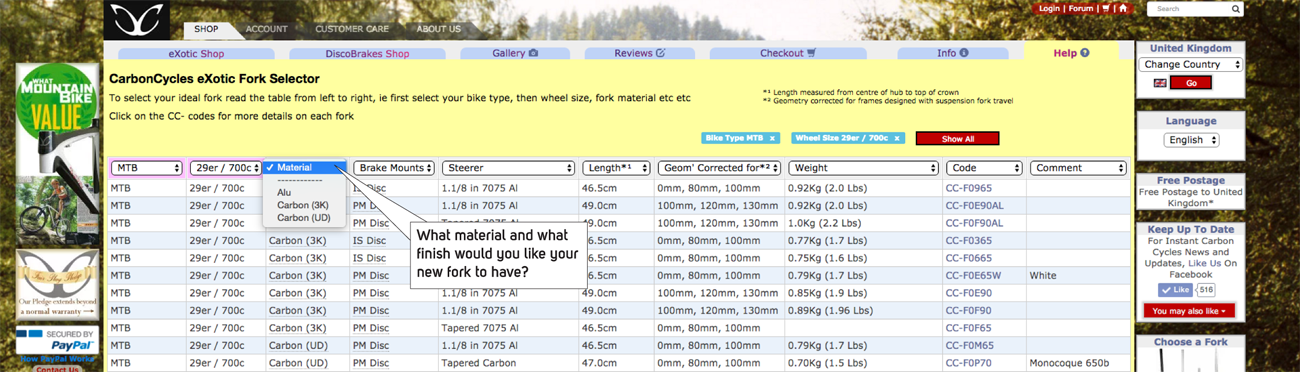The width and height of the screenshot is (1300, 372).
Task: Click the CarbonCycles butterfly logo
Action: [x=137, y=20]
